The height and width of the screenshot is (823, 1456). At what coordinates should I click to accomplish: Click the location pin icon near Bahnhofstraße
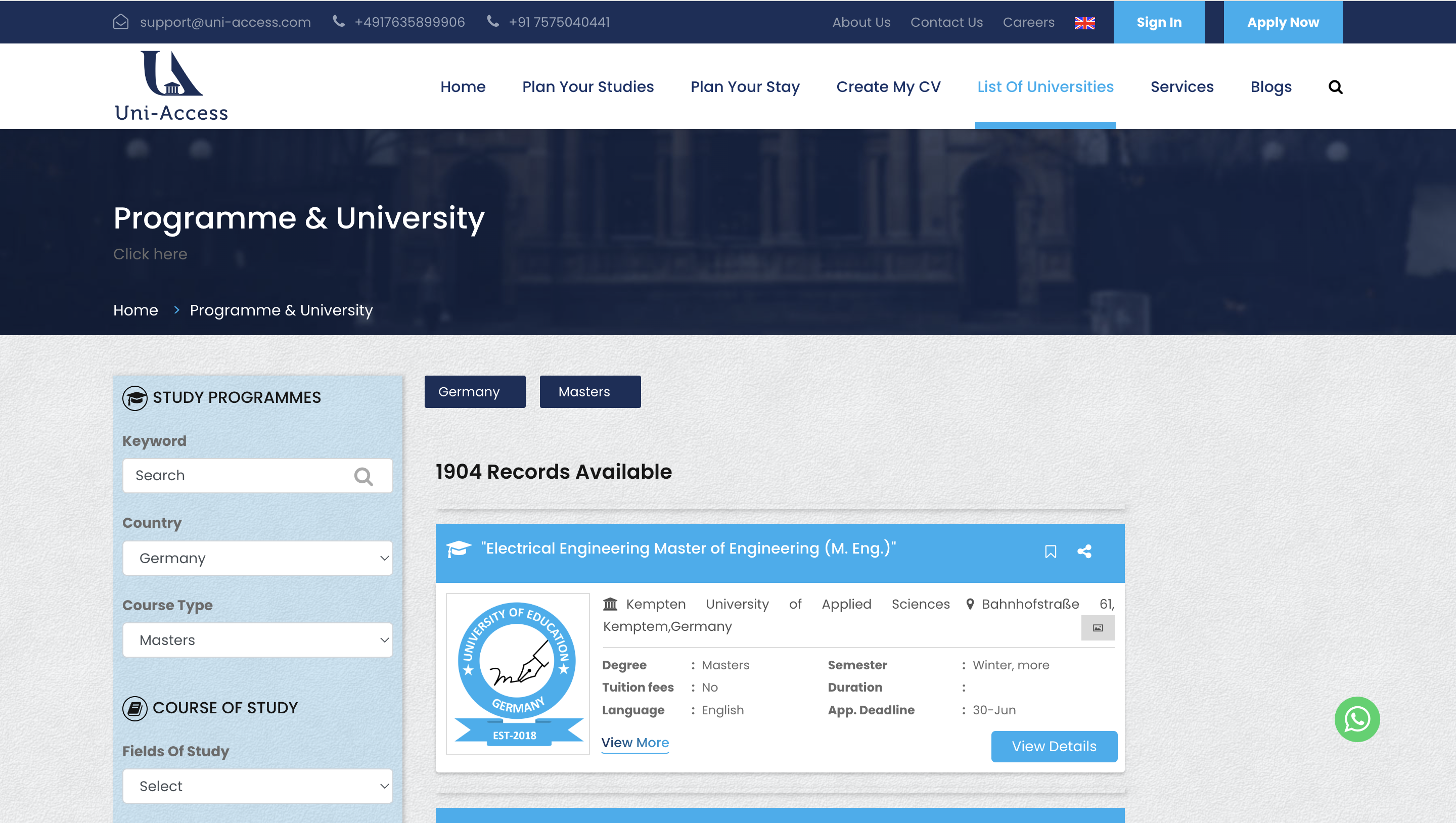click(970, 604)
